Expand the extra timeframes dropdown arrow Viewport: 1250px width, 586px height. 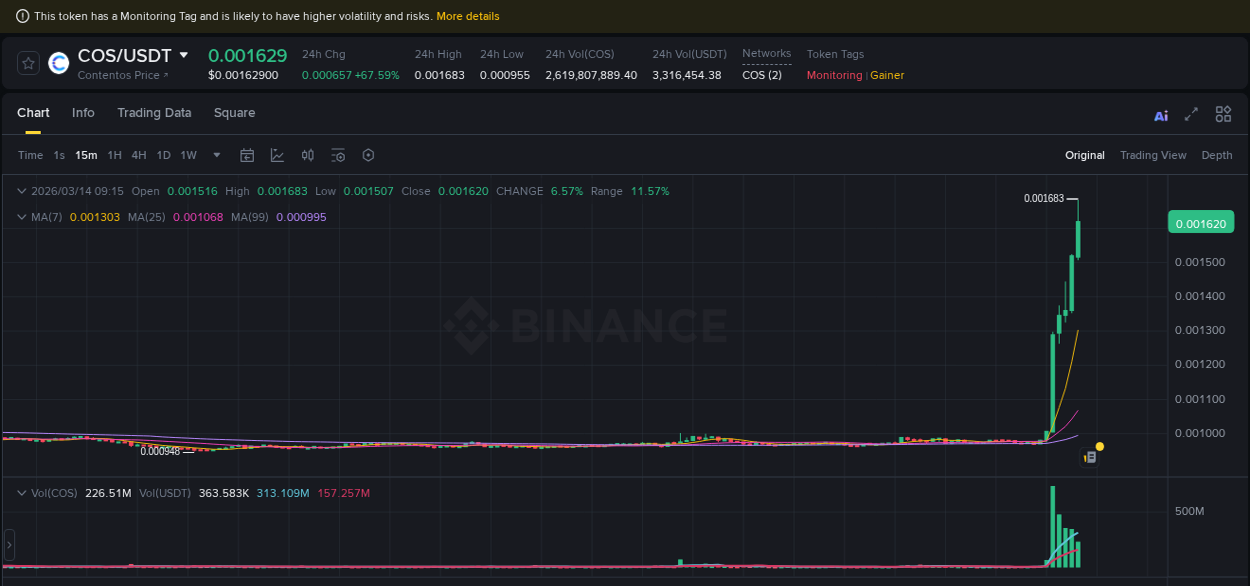click(x=216, y=155)
